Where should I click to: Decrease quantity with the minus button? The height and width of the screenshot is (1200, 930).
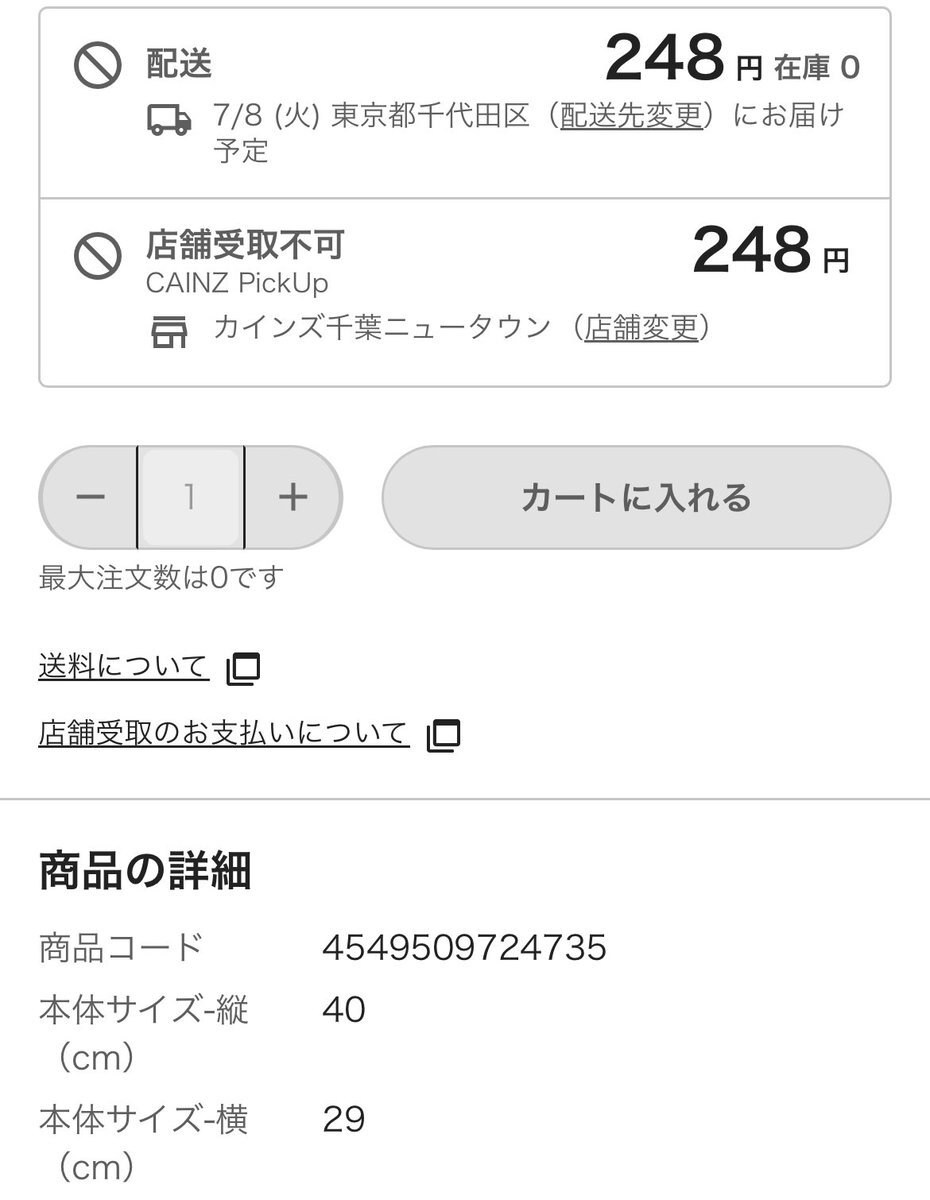click(x=90, y=497)
